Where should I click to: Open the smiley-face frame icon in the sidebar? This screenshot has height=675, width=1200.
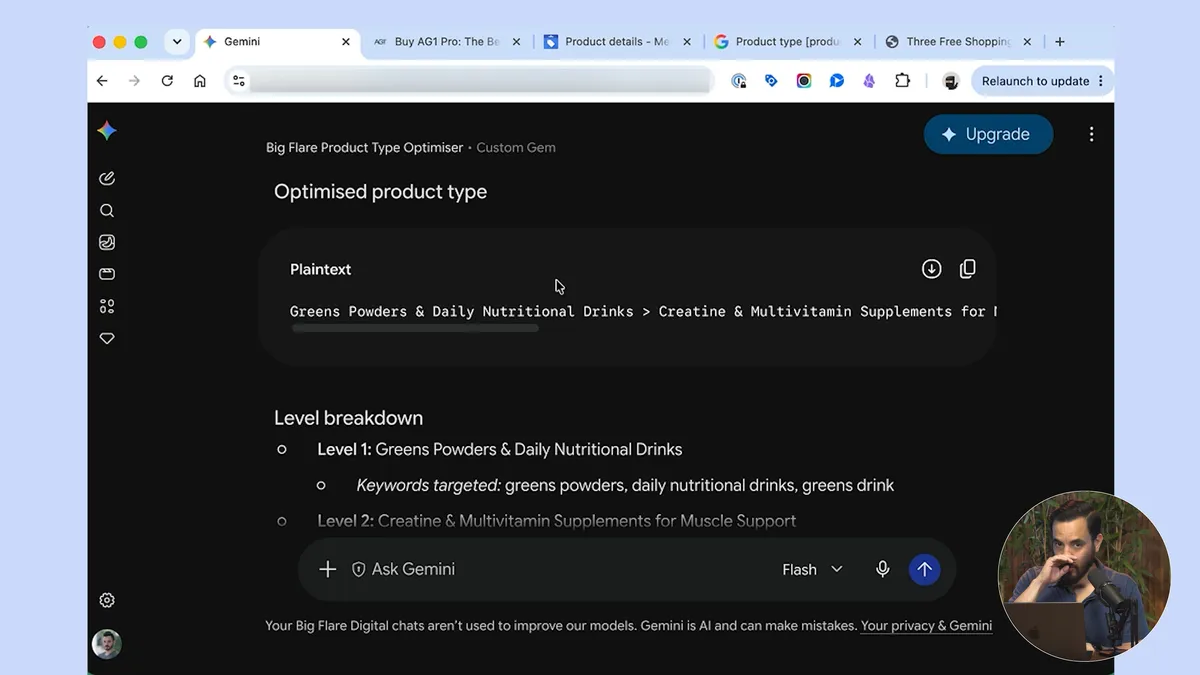[x=107, y=242]
